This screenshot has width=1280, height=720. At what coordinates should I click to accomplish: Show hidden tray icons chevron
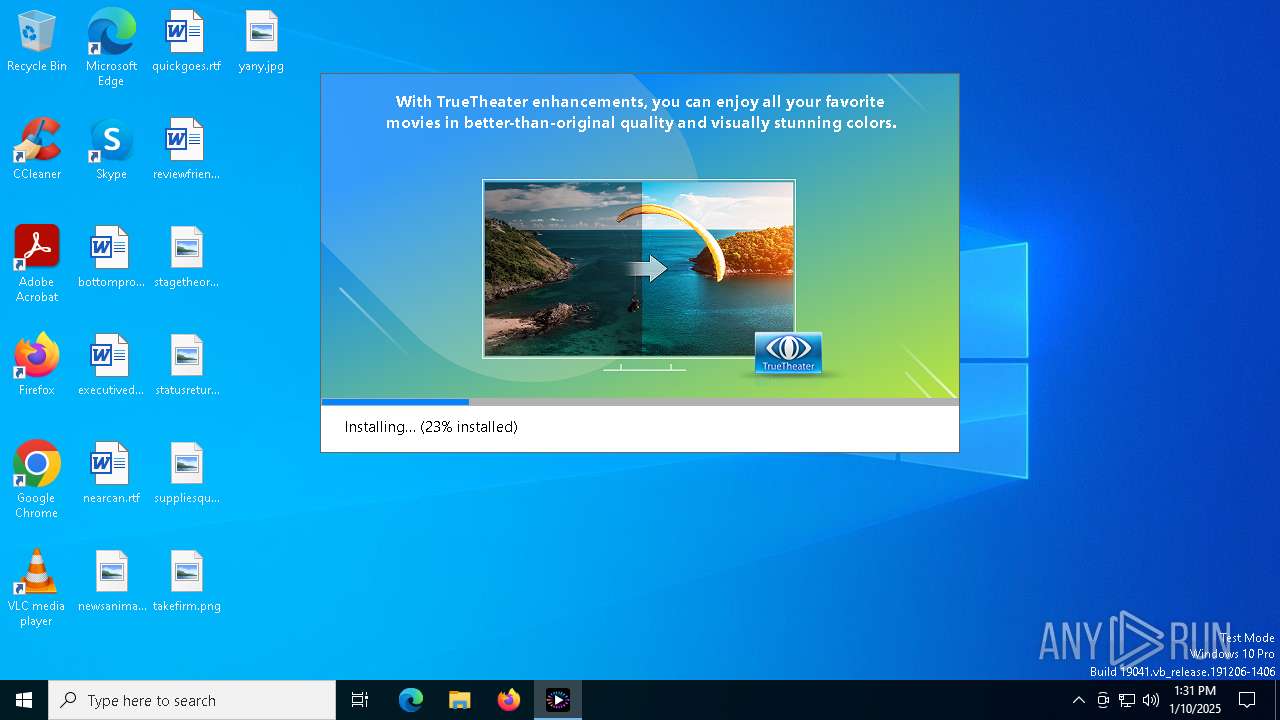point(1078,700)
